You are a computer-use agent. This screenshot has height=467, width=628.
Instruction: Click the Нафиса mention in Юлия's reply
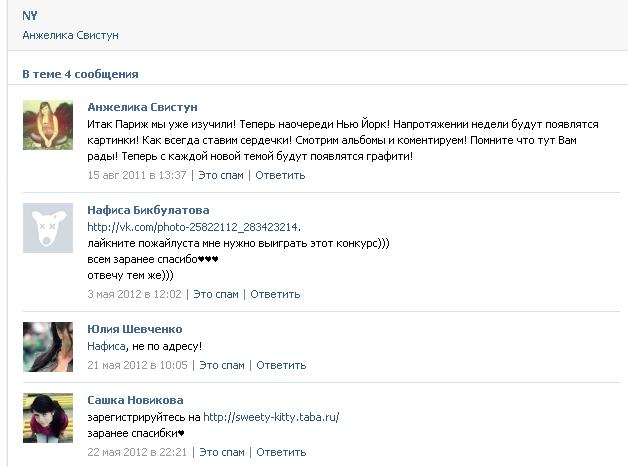[x=107, y=346]
